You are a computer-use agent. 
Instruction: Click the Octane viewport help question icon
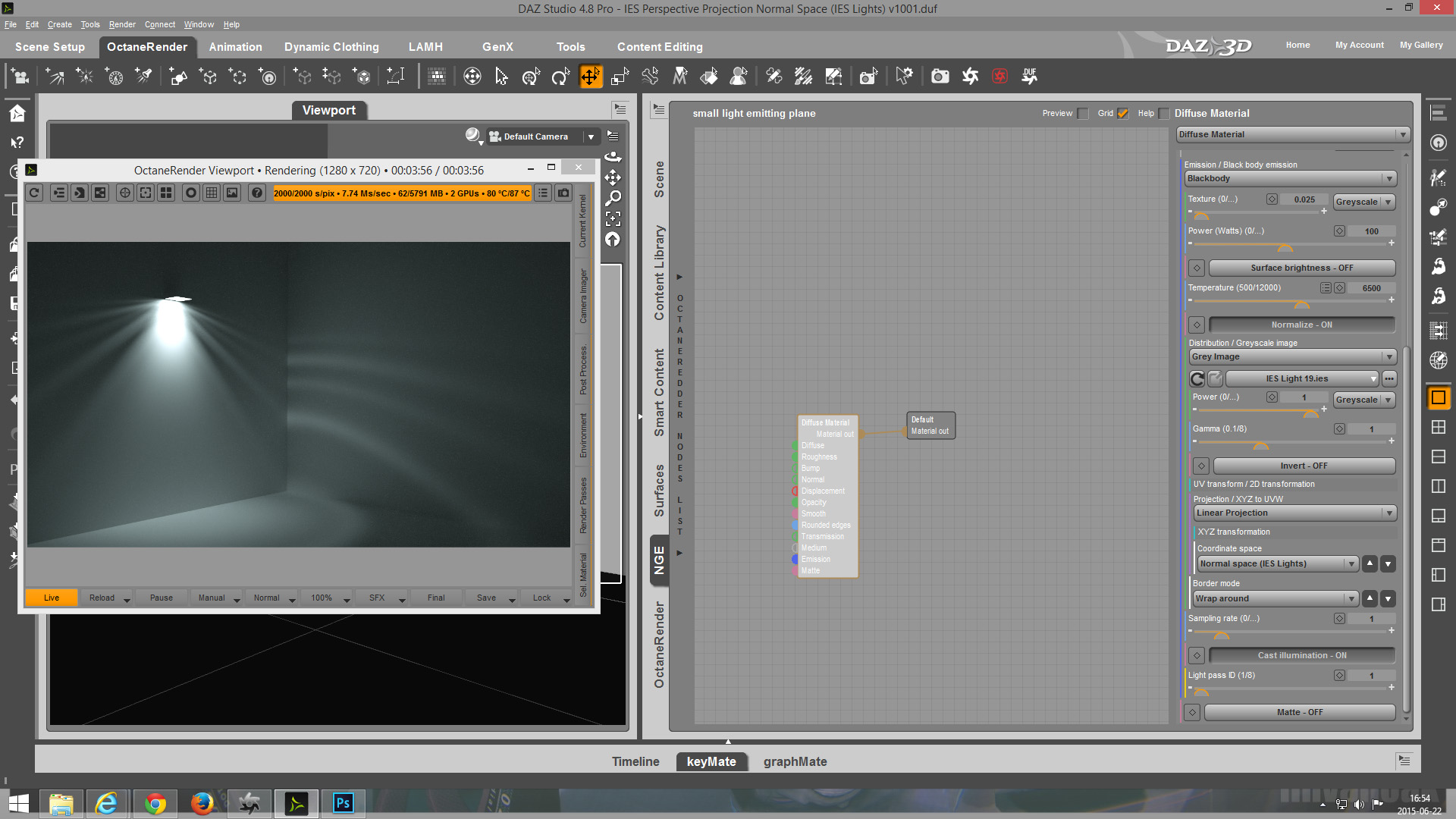256,193
